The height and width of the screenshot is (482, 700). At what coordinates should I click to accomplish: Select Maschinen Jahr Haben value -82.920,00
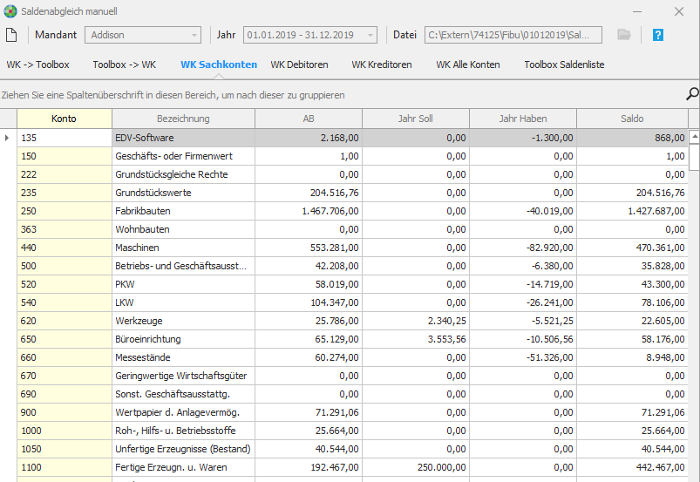523,248
